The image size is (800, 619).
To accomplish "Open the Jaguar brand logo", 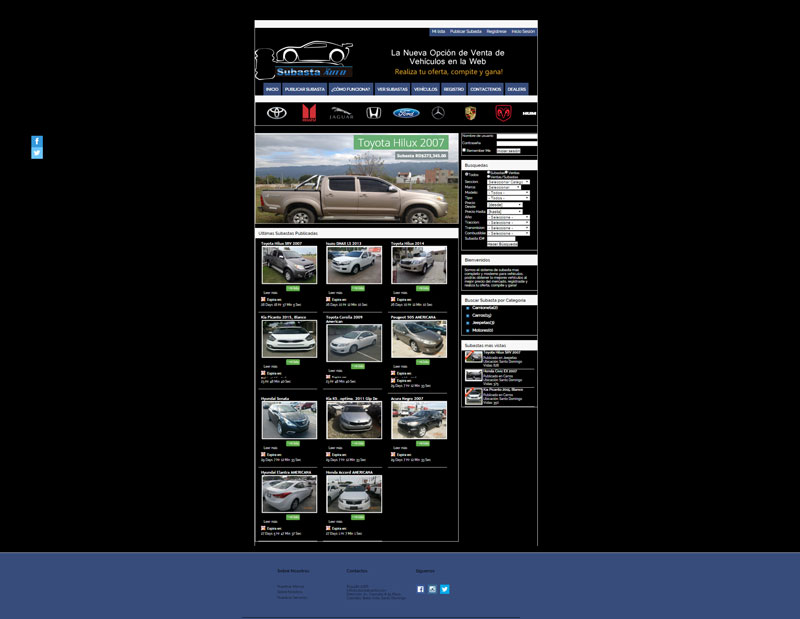I will click(342, 113).
